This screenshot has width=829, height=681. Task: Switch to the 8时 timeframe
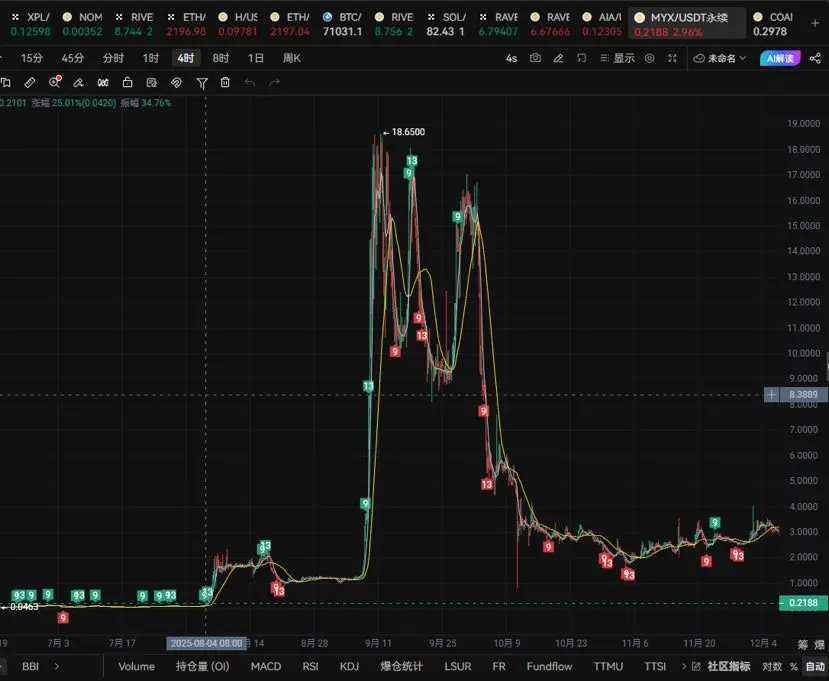(x=220, y=58)
